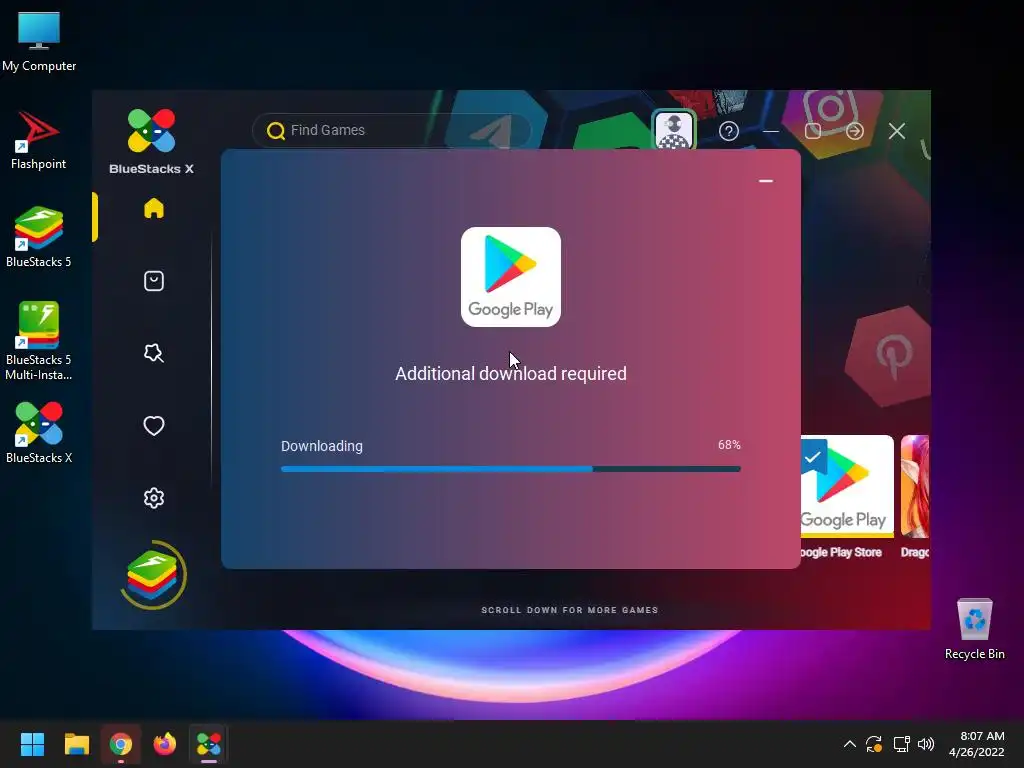This screenshot has height=768, width=1024.
Task: Open the discover games search icon in sidebar
Action: [153, 353]
